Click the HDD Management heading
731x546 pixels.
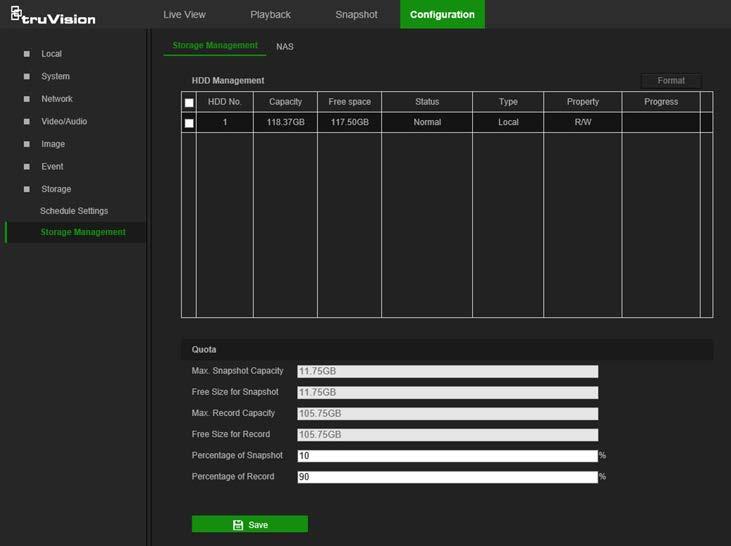tap(228, 81)
